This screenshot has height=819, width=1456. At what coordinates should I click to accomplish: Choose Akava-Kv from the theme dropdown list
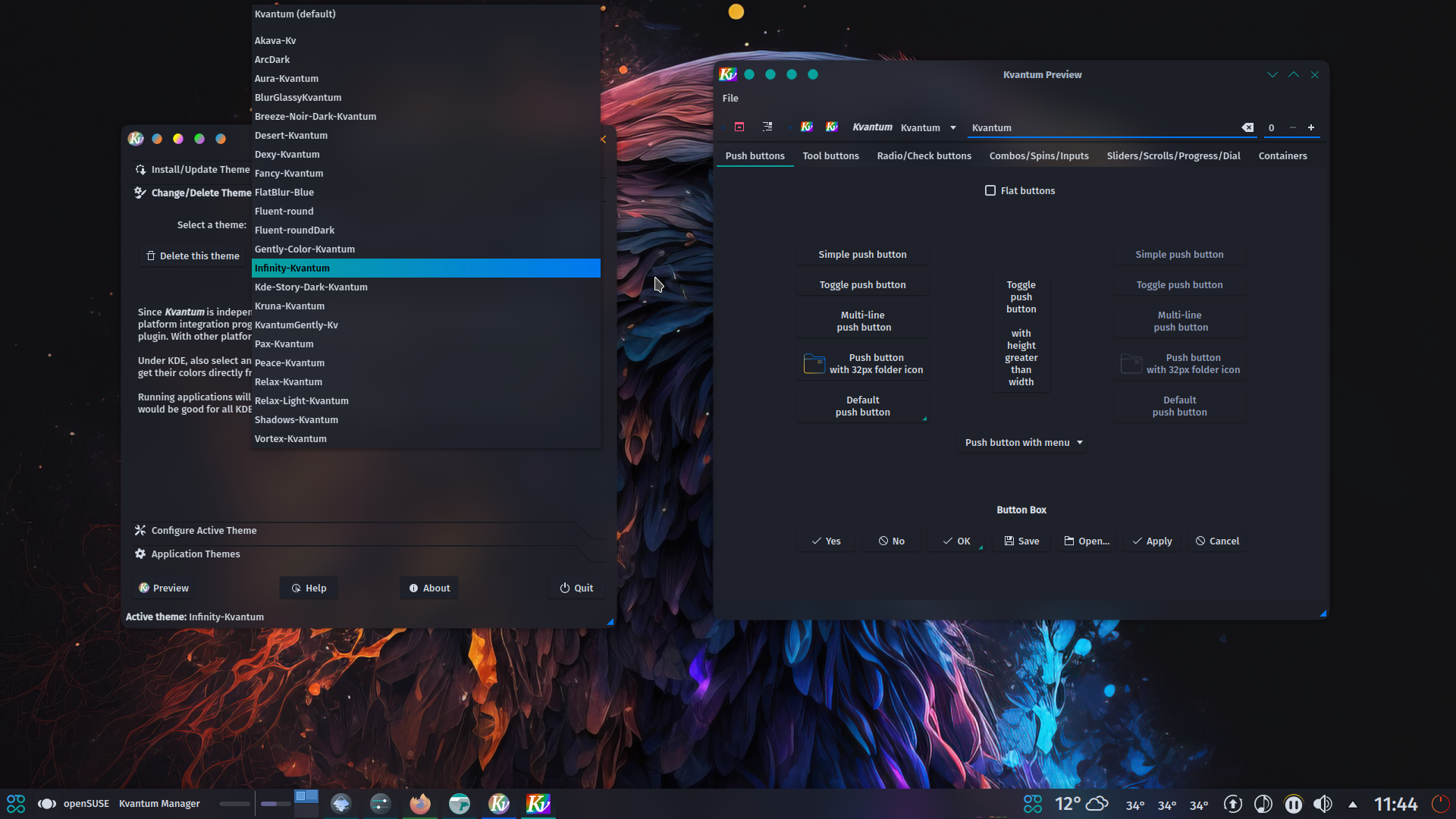coord(425,40)
